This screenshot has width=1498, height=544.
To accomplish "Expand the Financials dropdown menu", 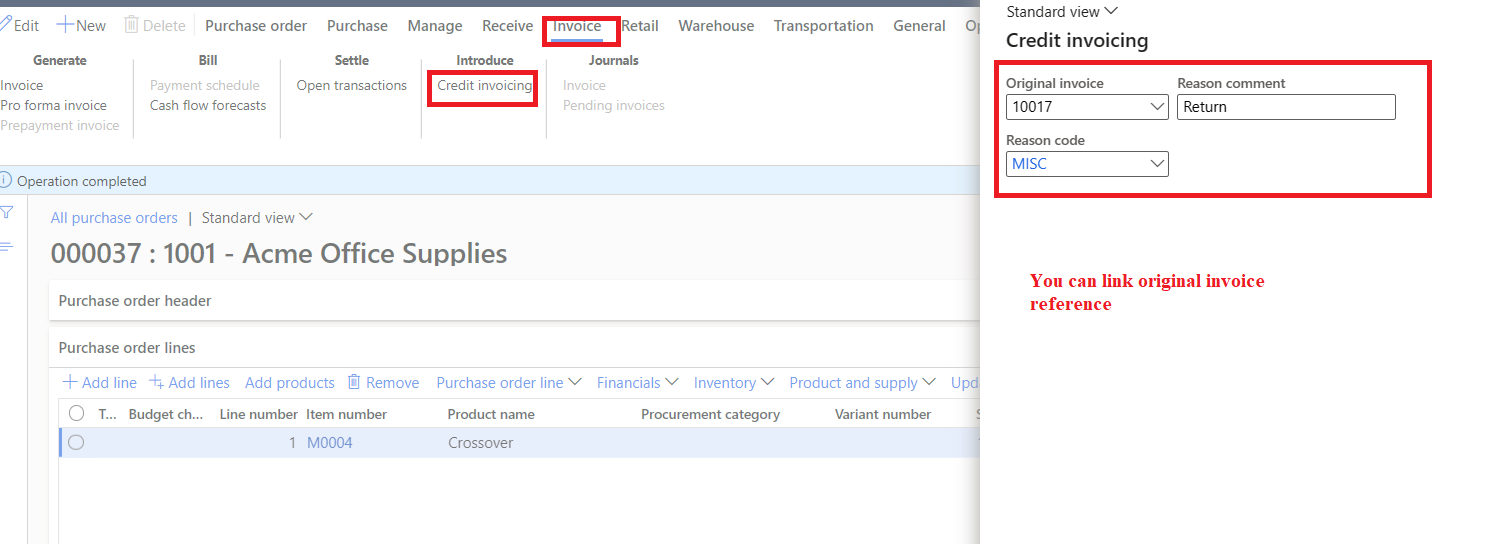I will coord(637,382).
